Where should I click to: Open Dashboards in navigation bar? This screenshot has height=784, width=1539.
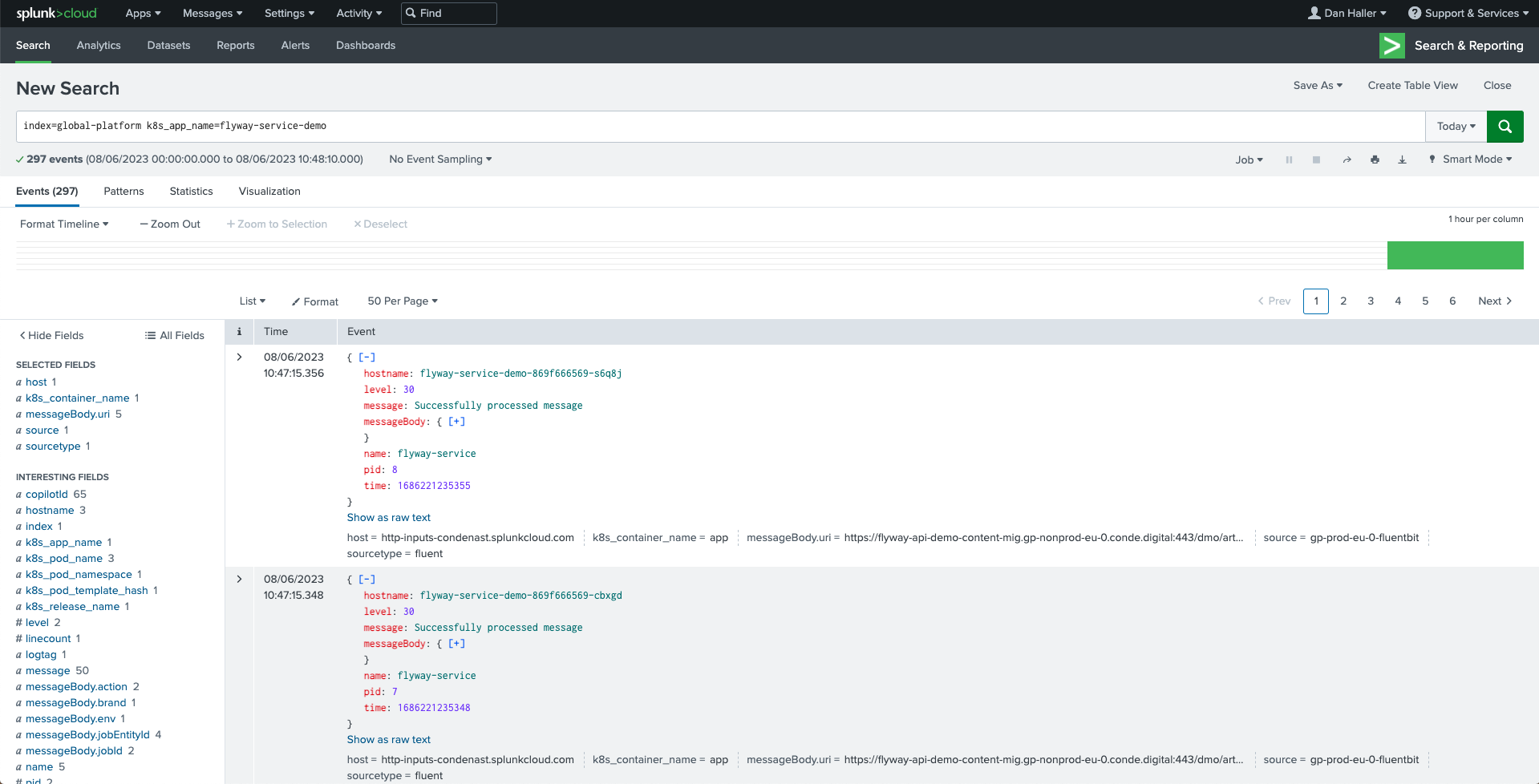[x=366, y=45]
